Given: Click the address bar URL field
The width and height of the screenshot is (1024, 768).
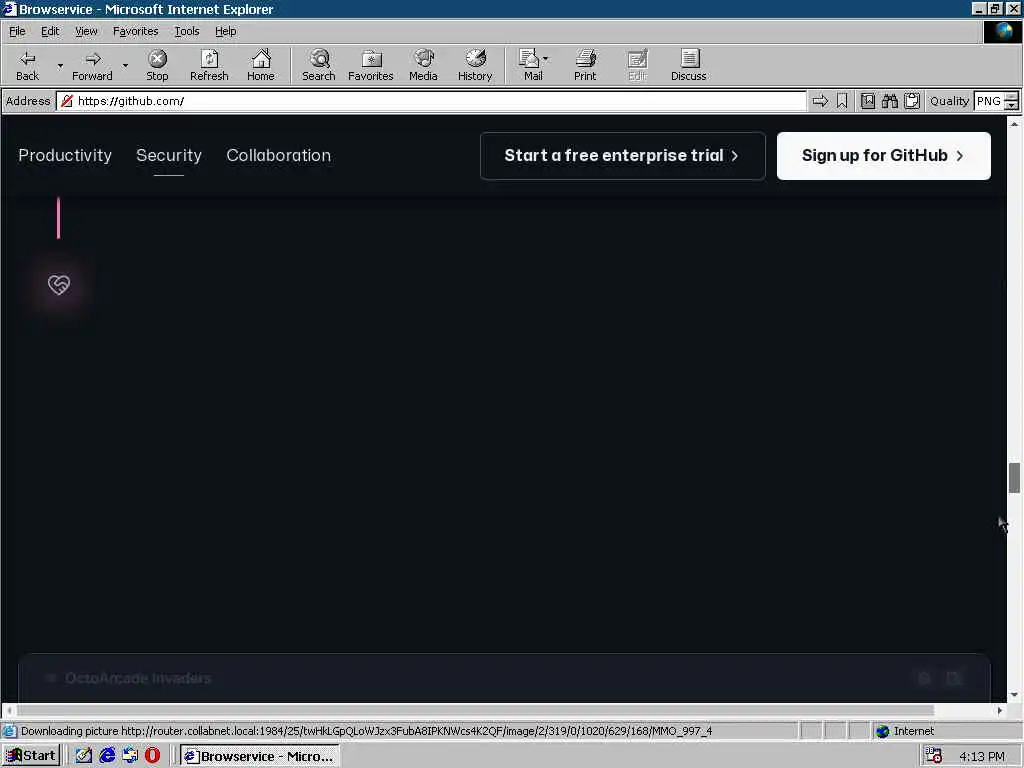Looking at the screenshot, I should click(x=431, y=101).
